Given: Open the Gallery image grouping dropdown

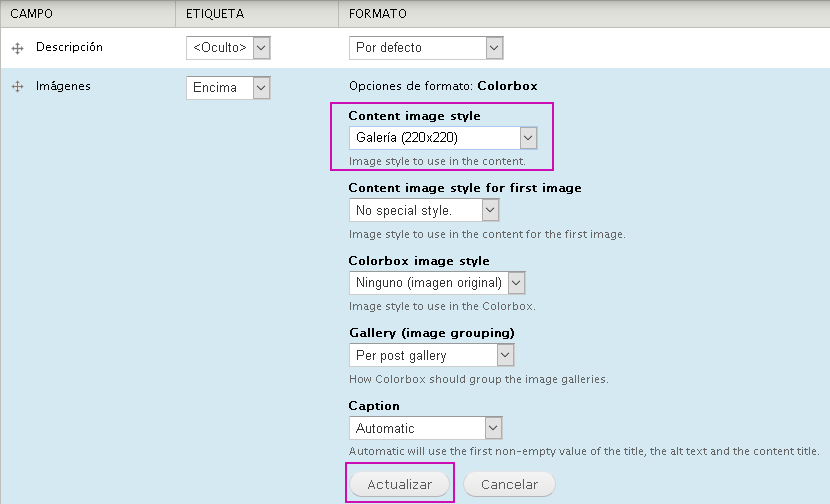Looking at the screenshot, I should pos(431,356).
